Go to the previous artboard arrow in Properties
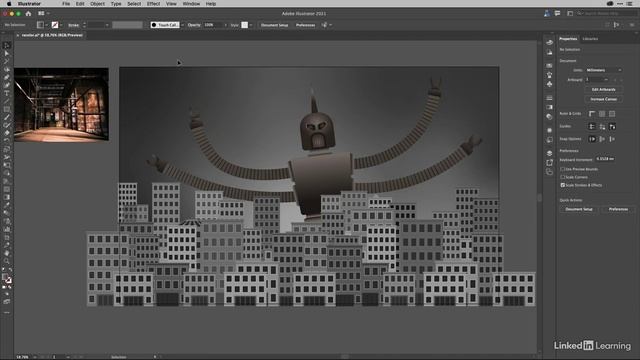Viewport: 640px width, 360px height. click(615, 80)
